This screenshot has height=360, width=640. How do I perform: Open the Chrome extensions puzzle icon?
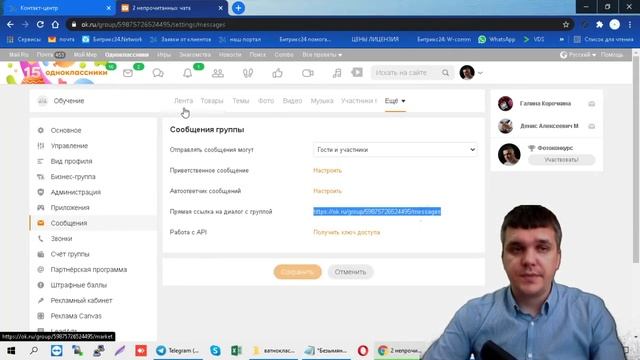click(x=599, y=24)
